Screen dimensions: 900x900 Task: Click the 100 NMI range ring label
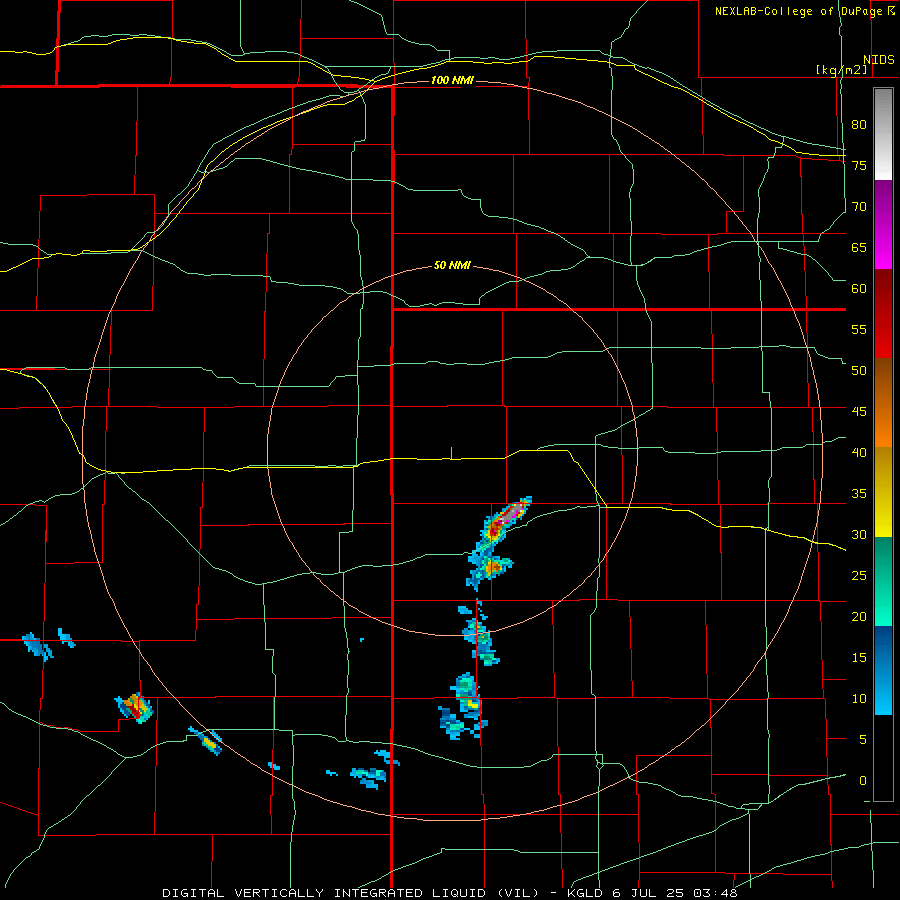(452, 80)
